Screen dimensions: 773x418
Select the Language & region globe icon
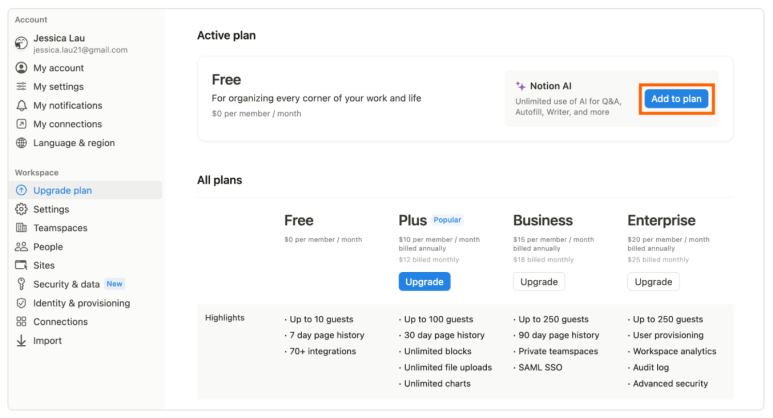21,143
